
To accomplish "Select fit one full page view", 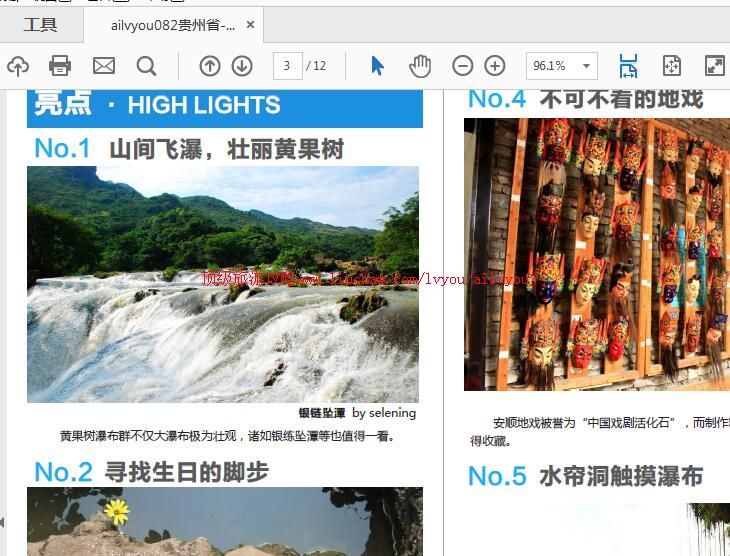I will tap(672, 66).
